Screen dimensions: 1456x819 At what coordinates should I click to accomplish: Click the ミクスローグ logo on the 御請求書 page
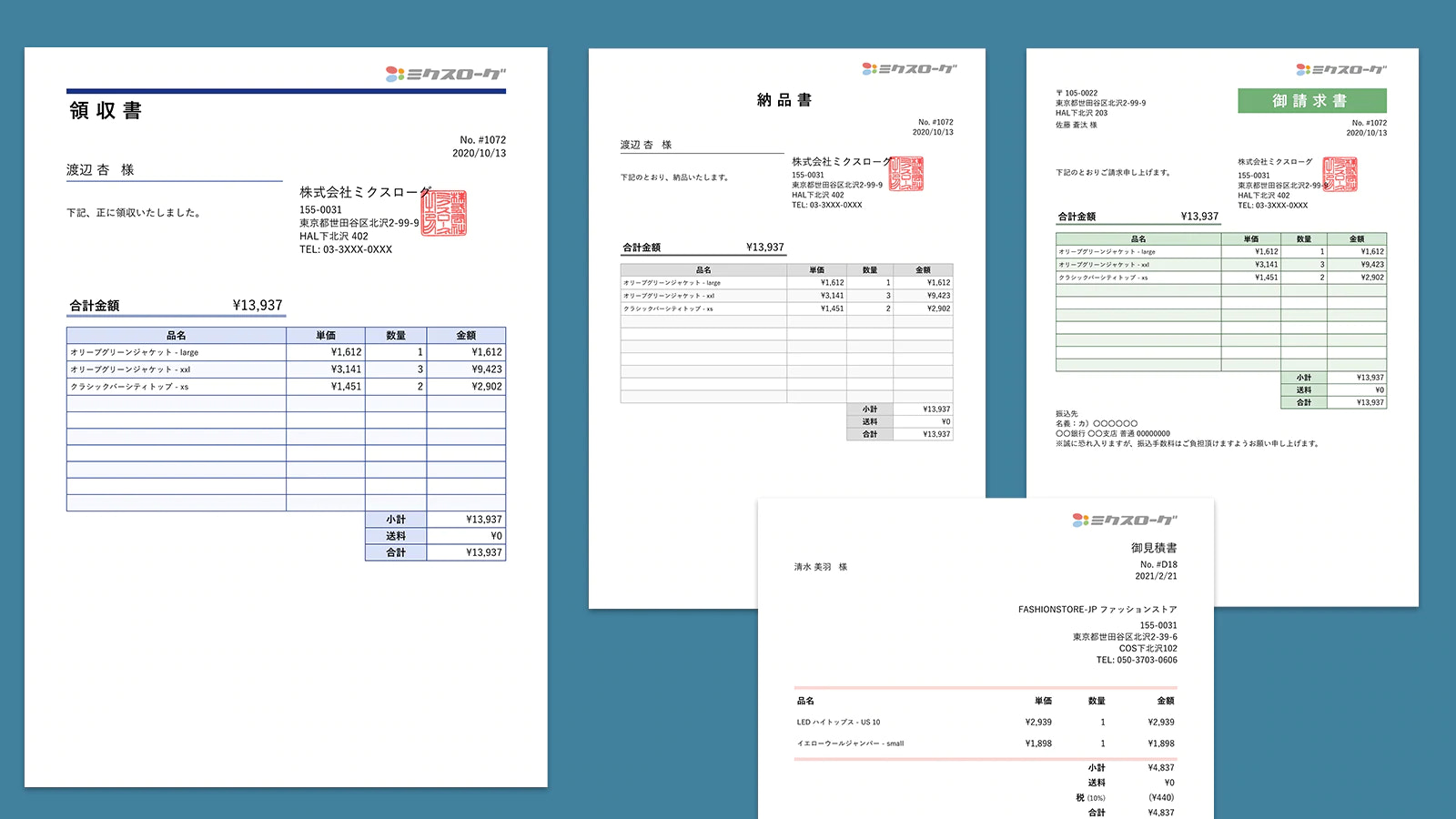(1340, 69)
